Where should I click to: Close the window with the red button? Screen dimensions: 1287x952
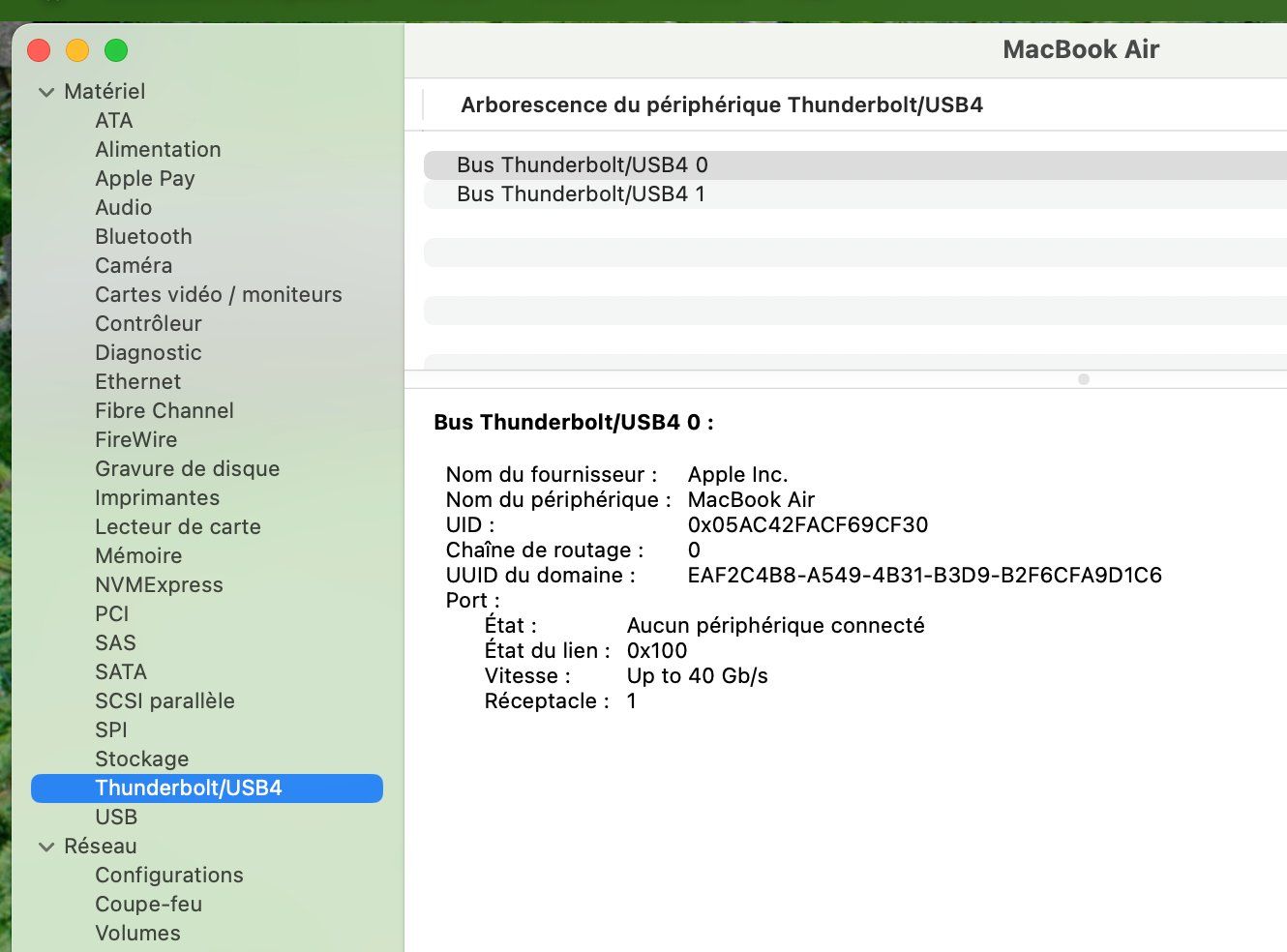(39, 50)
